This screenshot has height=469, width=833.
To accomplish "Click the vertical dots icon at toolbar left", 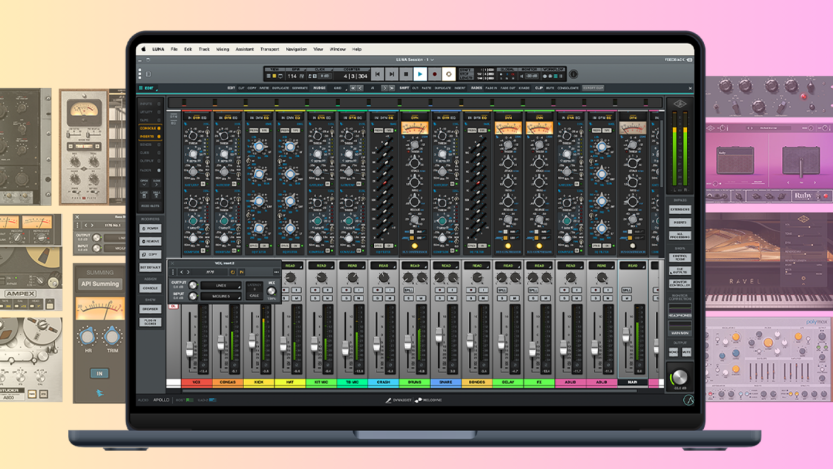I will (140, 74).
